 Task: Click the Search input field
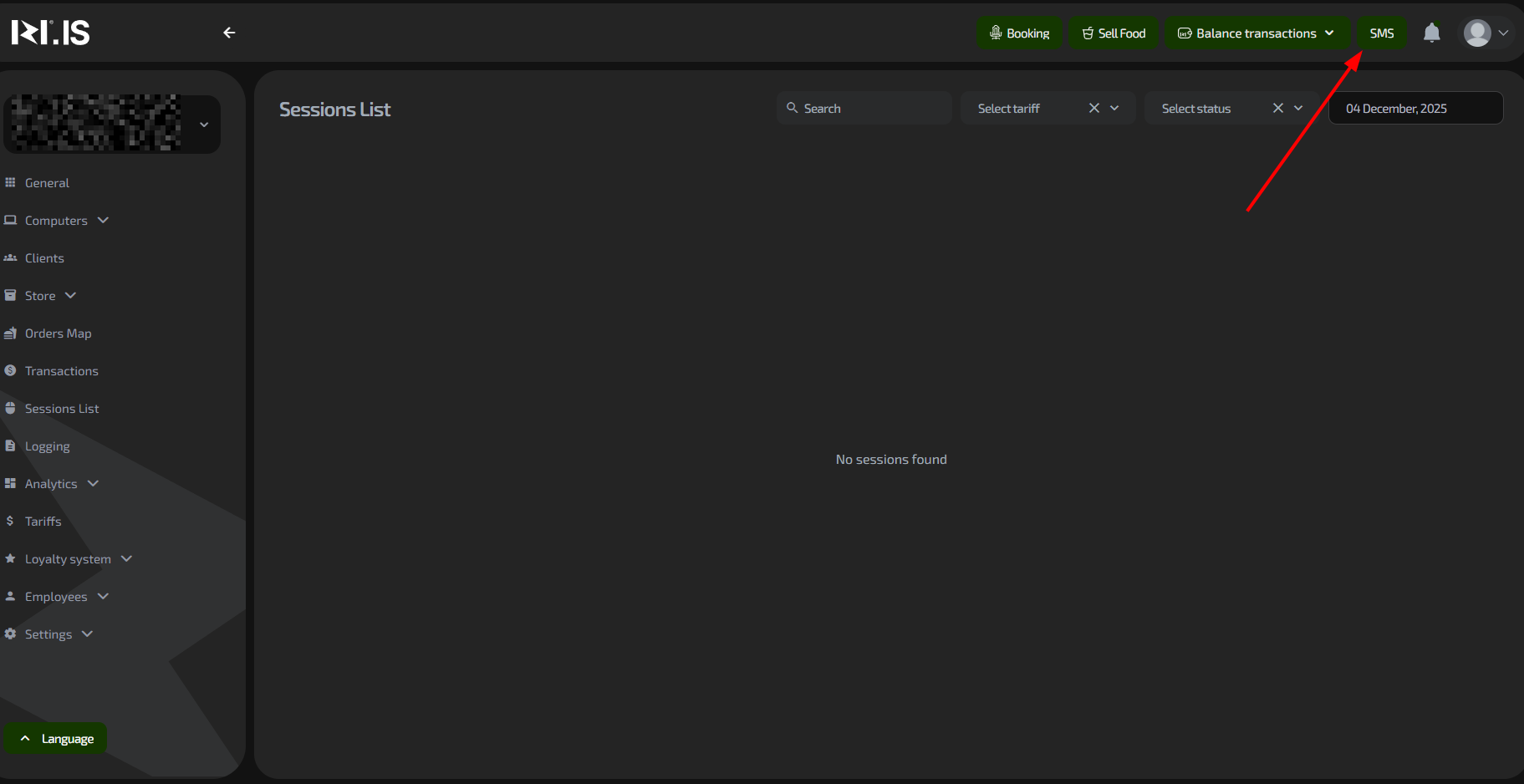pyautogui.click(x=869, y=109)
